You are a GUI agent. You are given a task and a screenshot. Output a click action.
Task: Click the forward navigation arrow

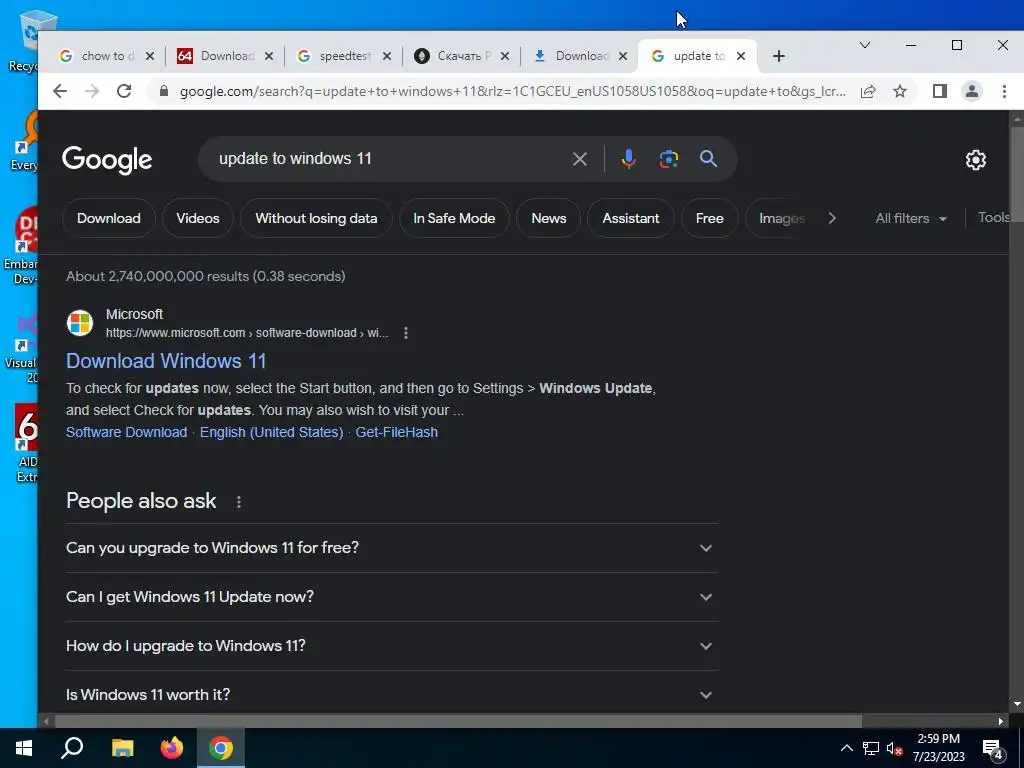[92, 91]
